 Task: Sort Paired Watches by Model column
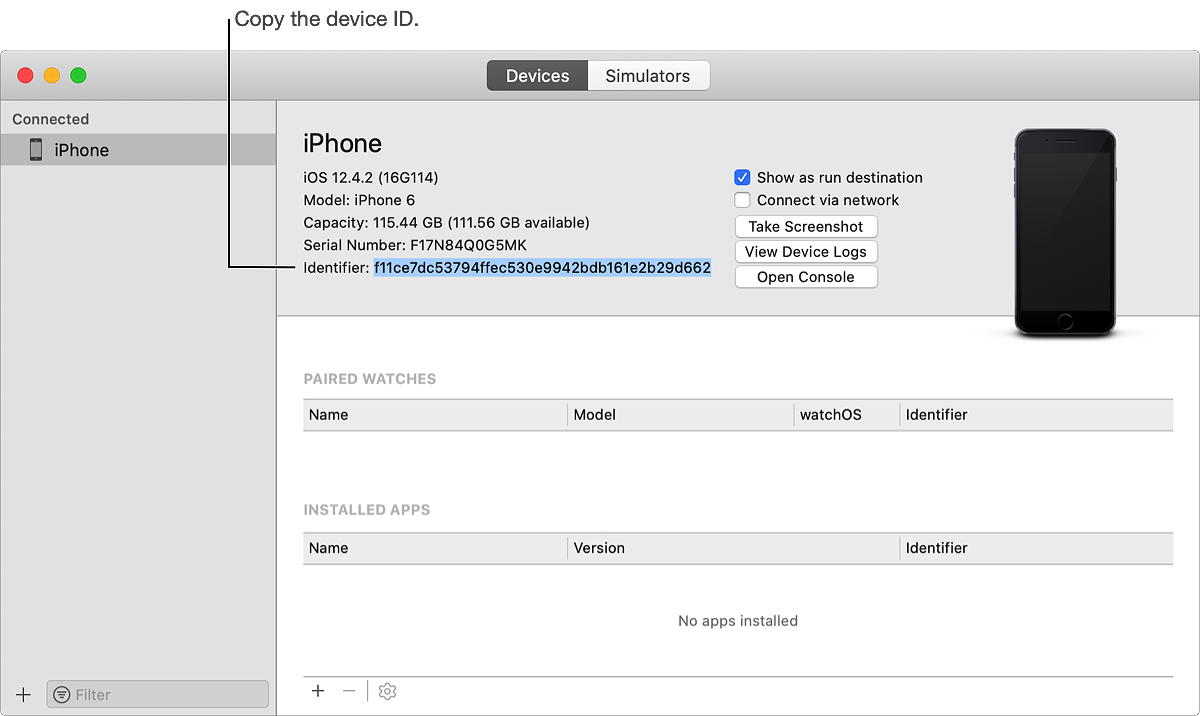tap(681, 414)
